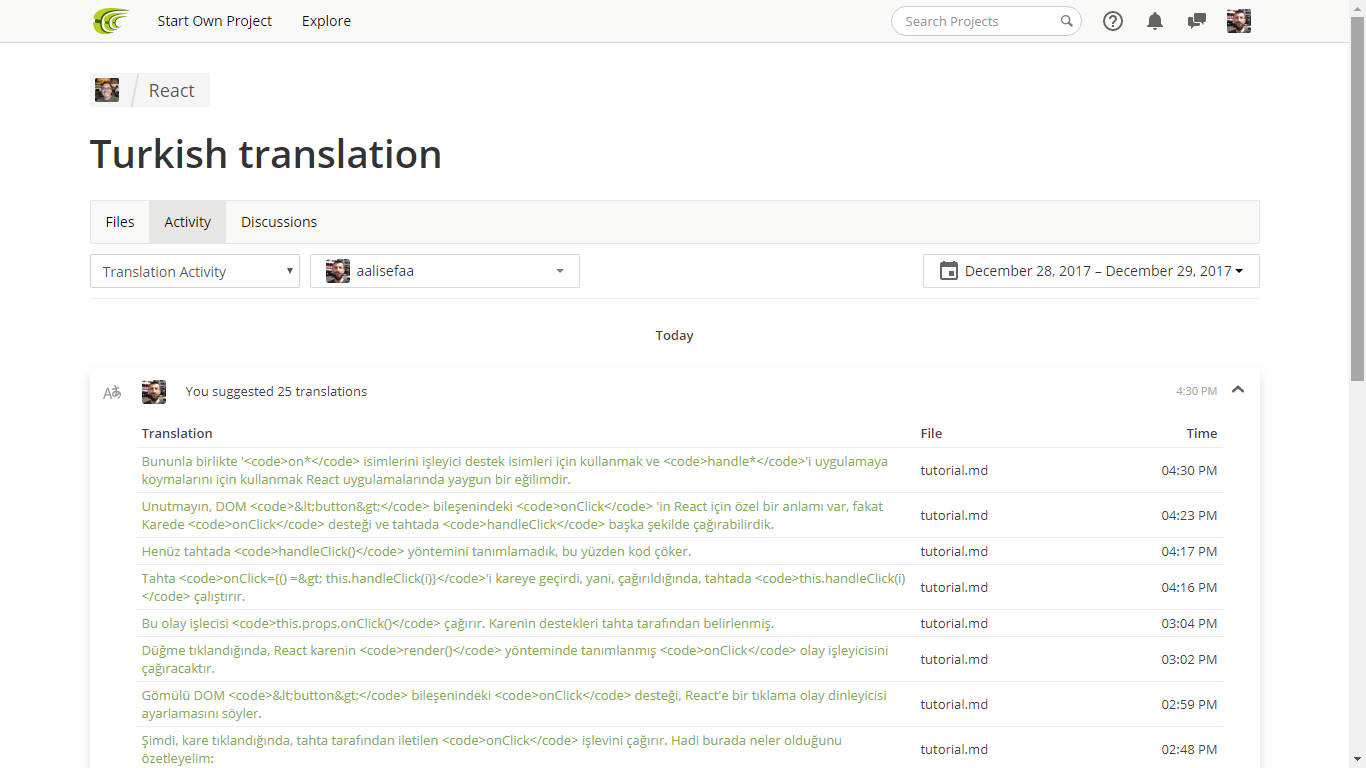Click the calendar icon in date range
This screenshot has width=1366, height=768.
949,271
